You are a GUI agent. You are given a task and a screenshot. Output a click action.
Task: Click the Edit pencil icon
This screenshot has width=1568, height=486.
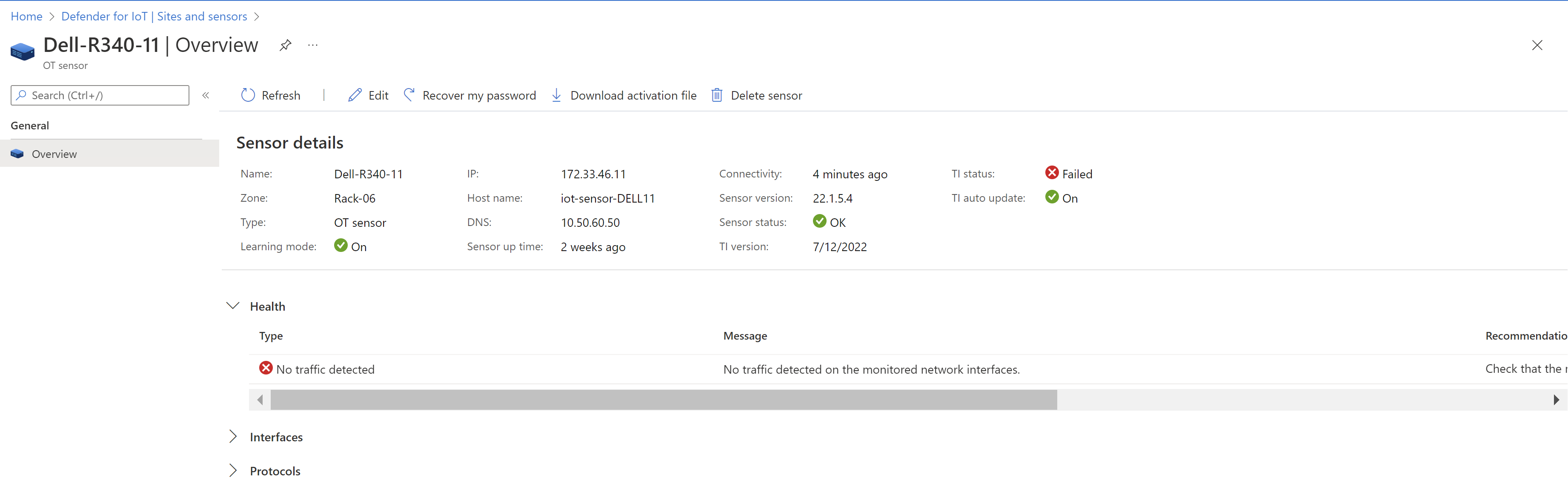[x=355, y=95]
